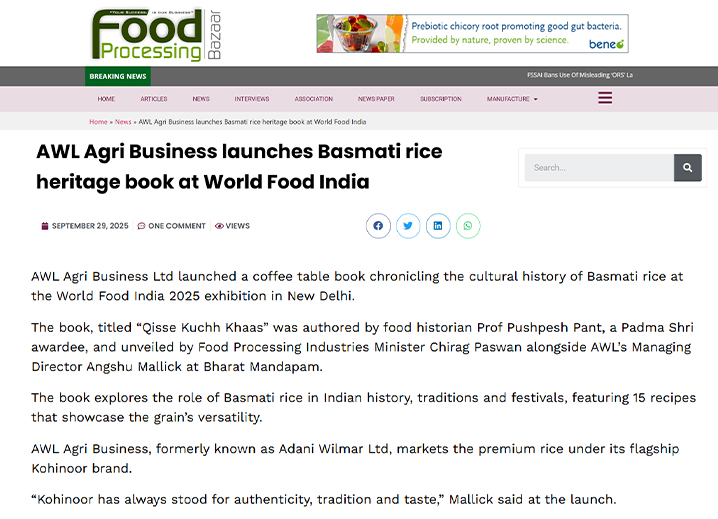Share article on LinkedIn

coord(438,226)
